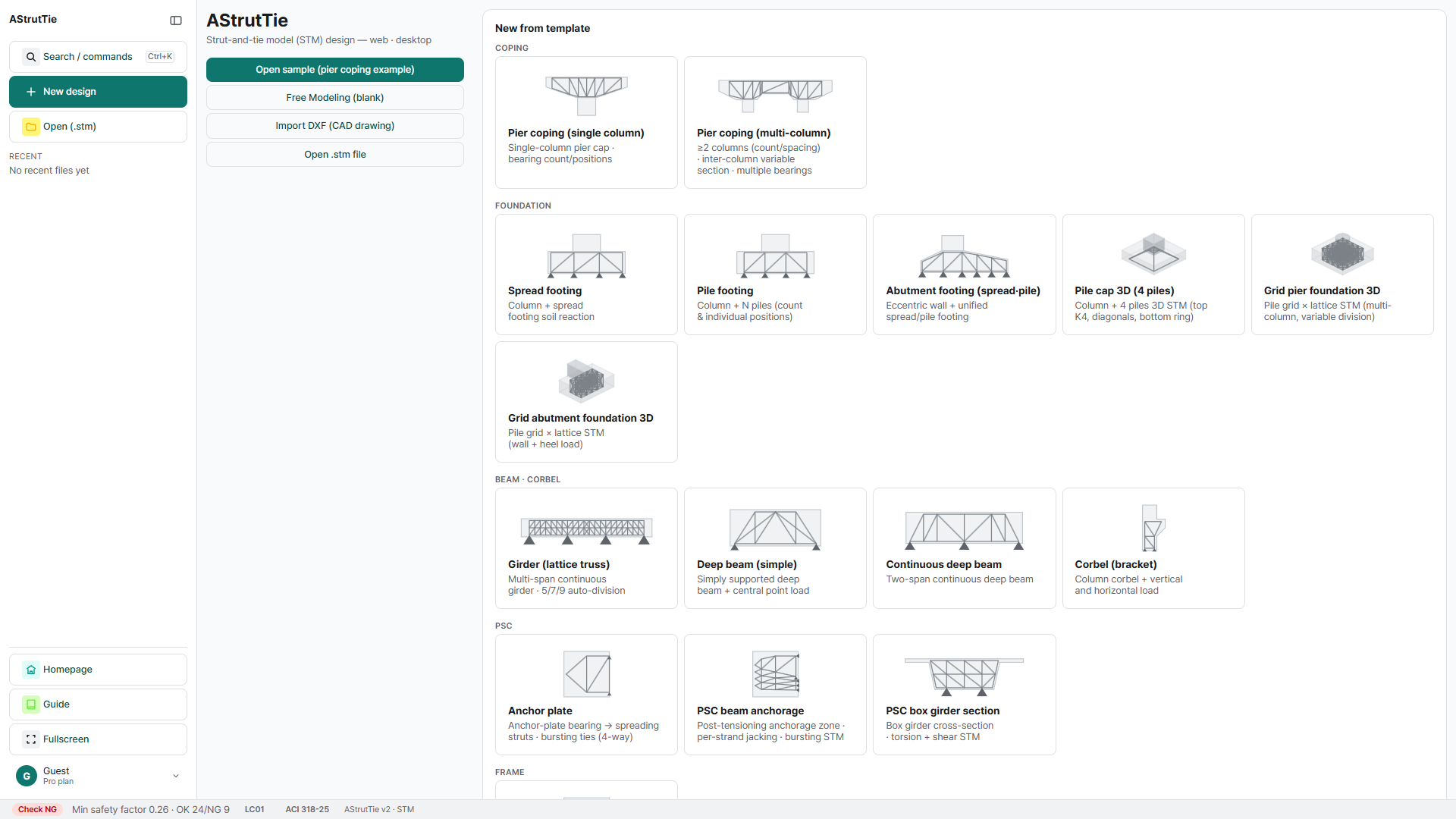Click the Pro plan label
This screenshot has height=819, width=1456.
tap(58, 782)
